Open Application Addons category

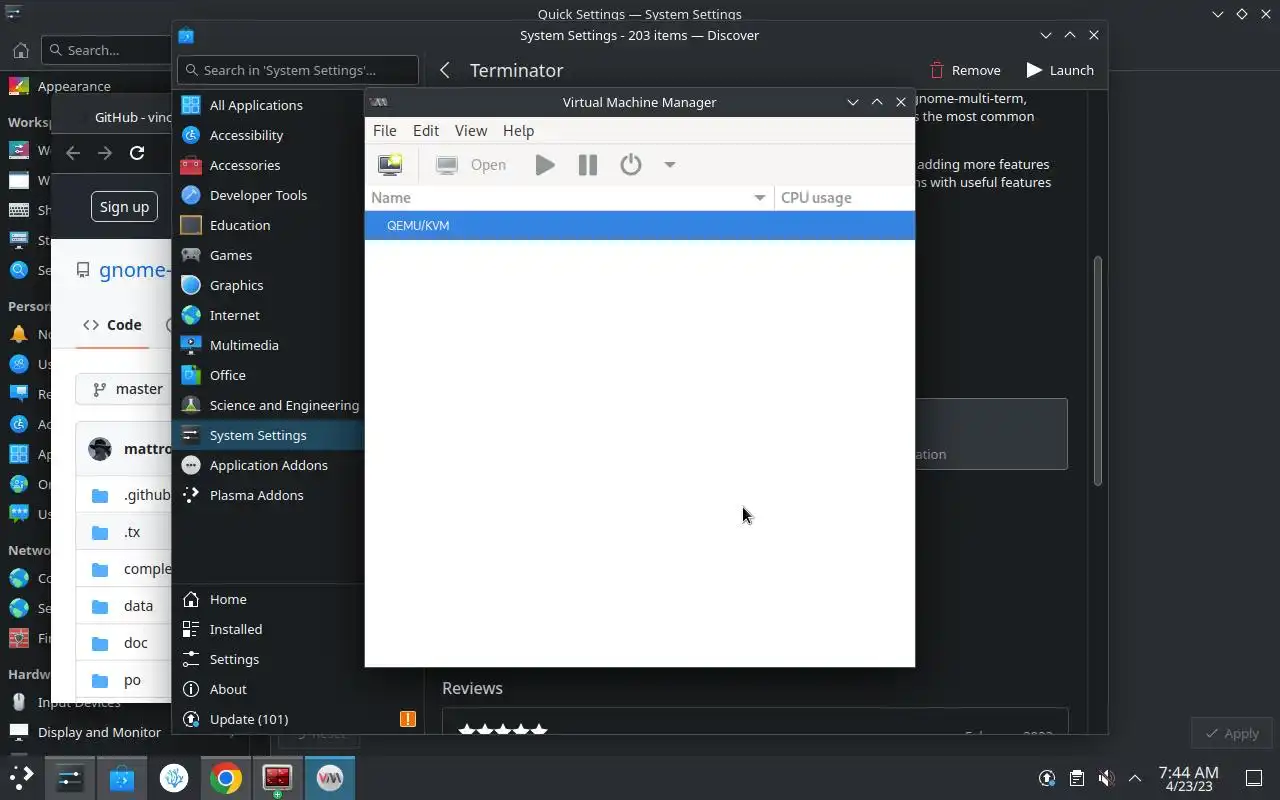268,465
